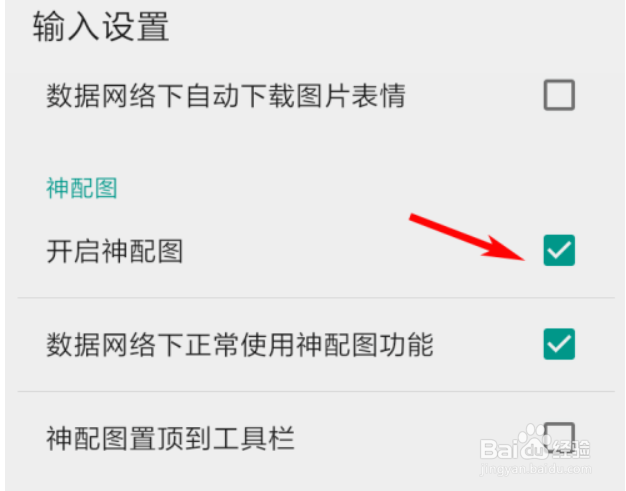Click the white strip at left edge
The width and height of the screenshot is (626, 491).
click(x=2, y=246)
